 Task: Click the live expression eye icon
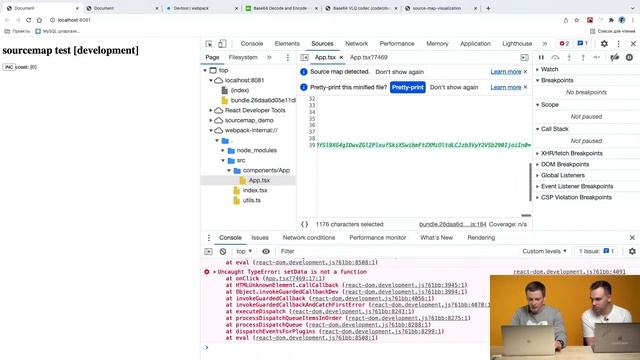[x=266, y=251]
